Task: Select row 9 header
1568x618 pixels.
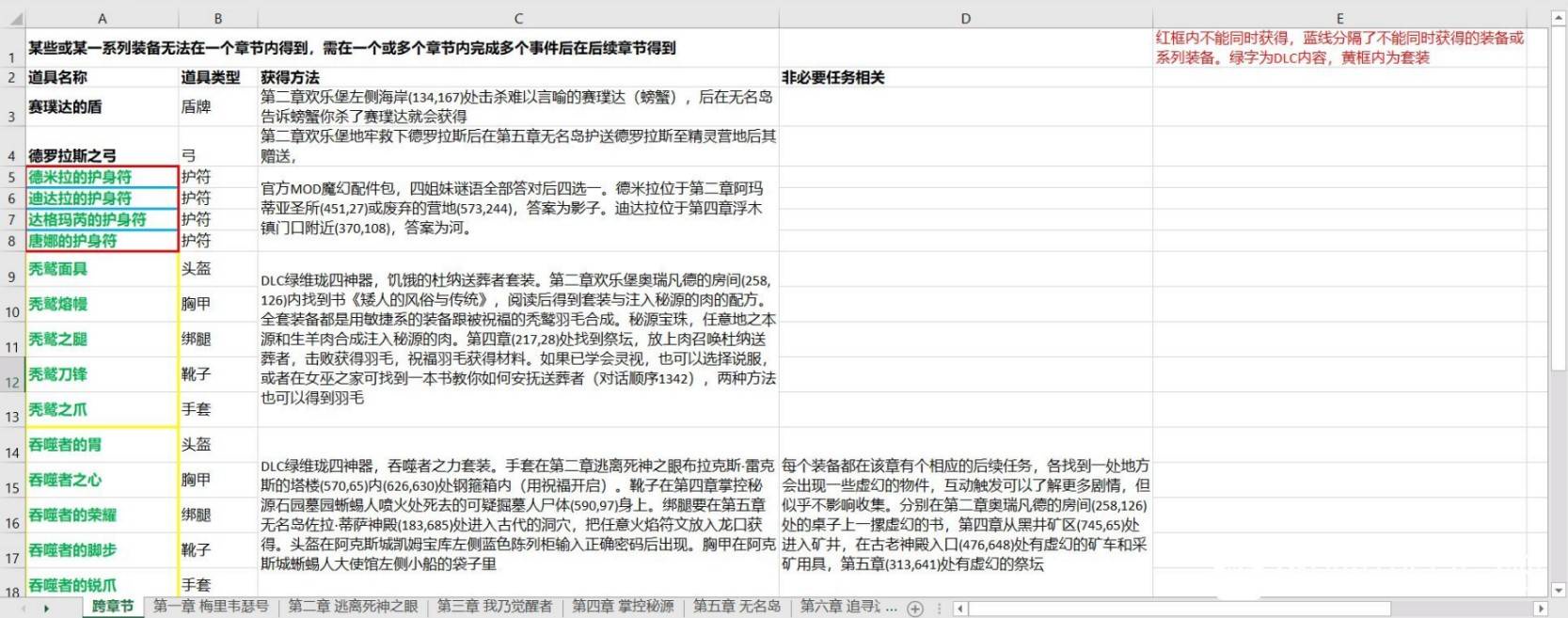Action: [12, 277]
